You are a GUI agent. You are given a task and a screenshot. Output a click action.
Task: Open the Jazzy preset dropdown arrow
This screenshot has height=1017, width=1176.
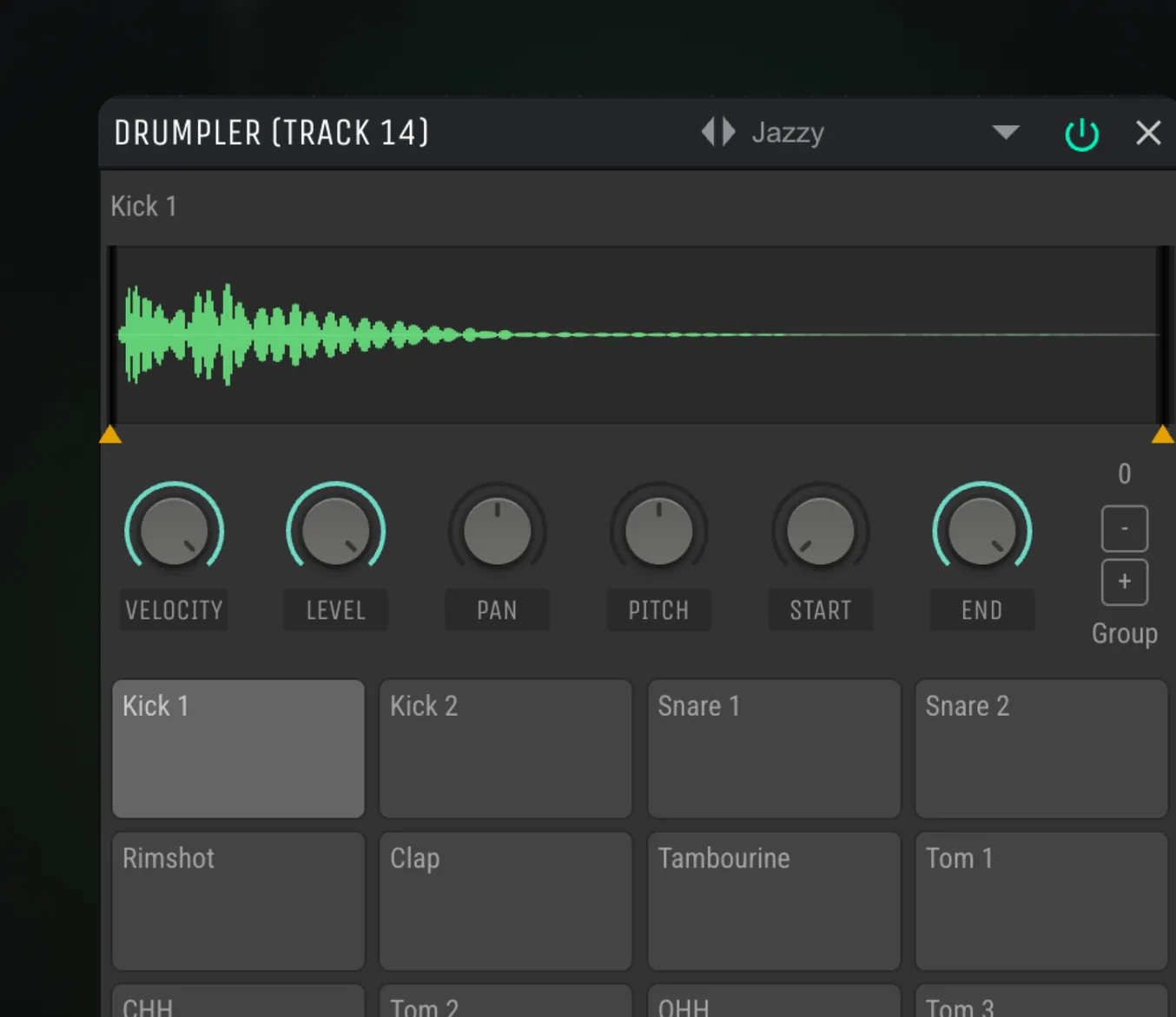coord(1006,132)
